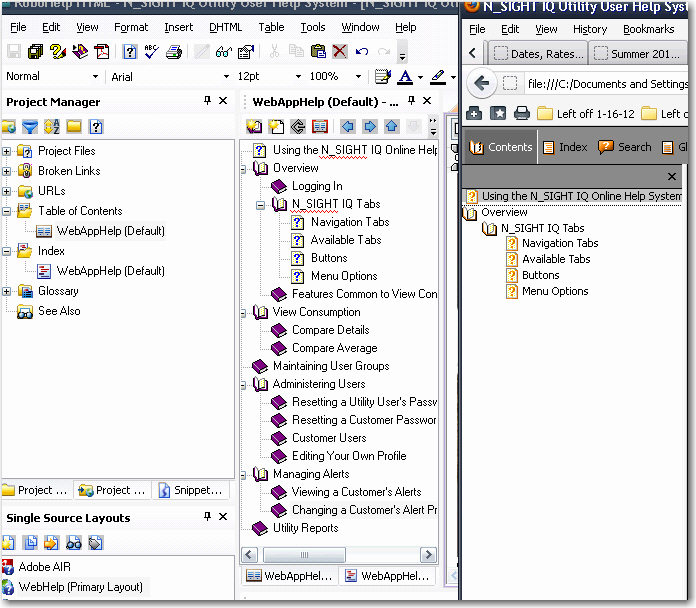Open Available Tabs topic in browser help

coord(556,259)
